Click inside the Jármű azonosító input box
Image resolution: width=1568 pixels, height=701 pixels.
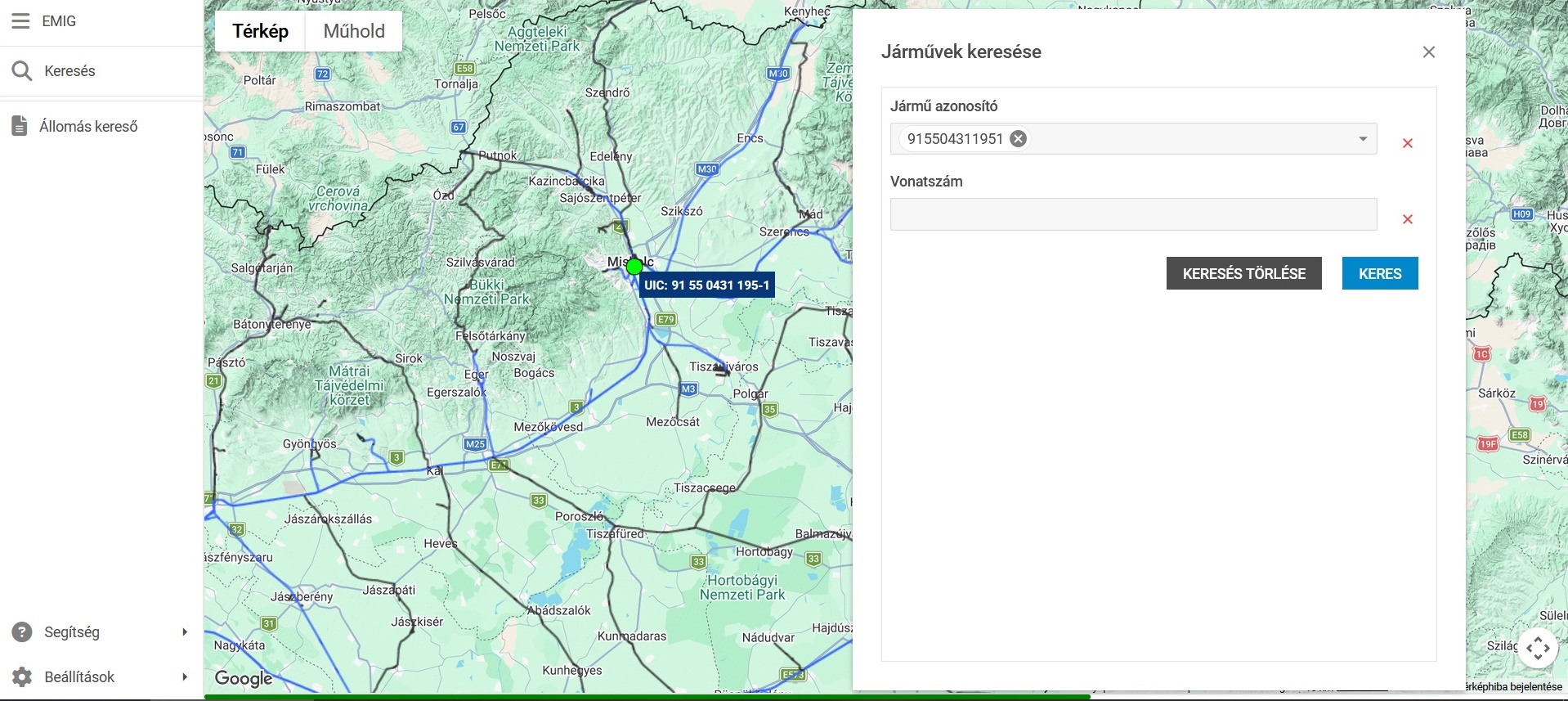tap(1134, 139)
